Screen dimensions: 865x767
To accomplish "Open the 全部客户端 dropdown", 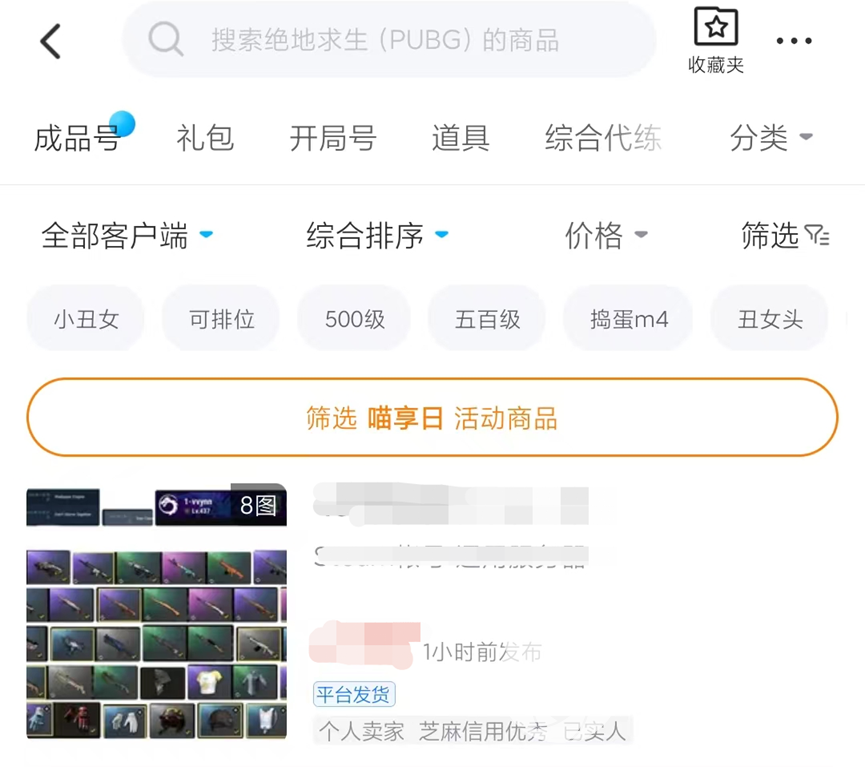I will [x=127, y=236].
